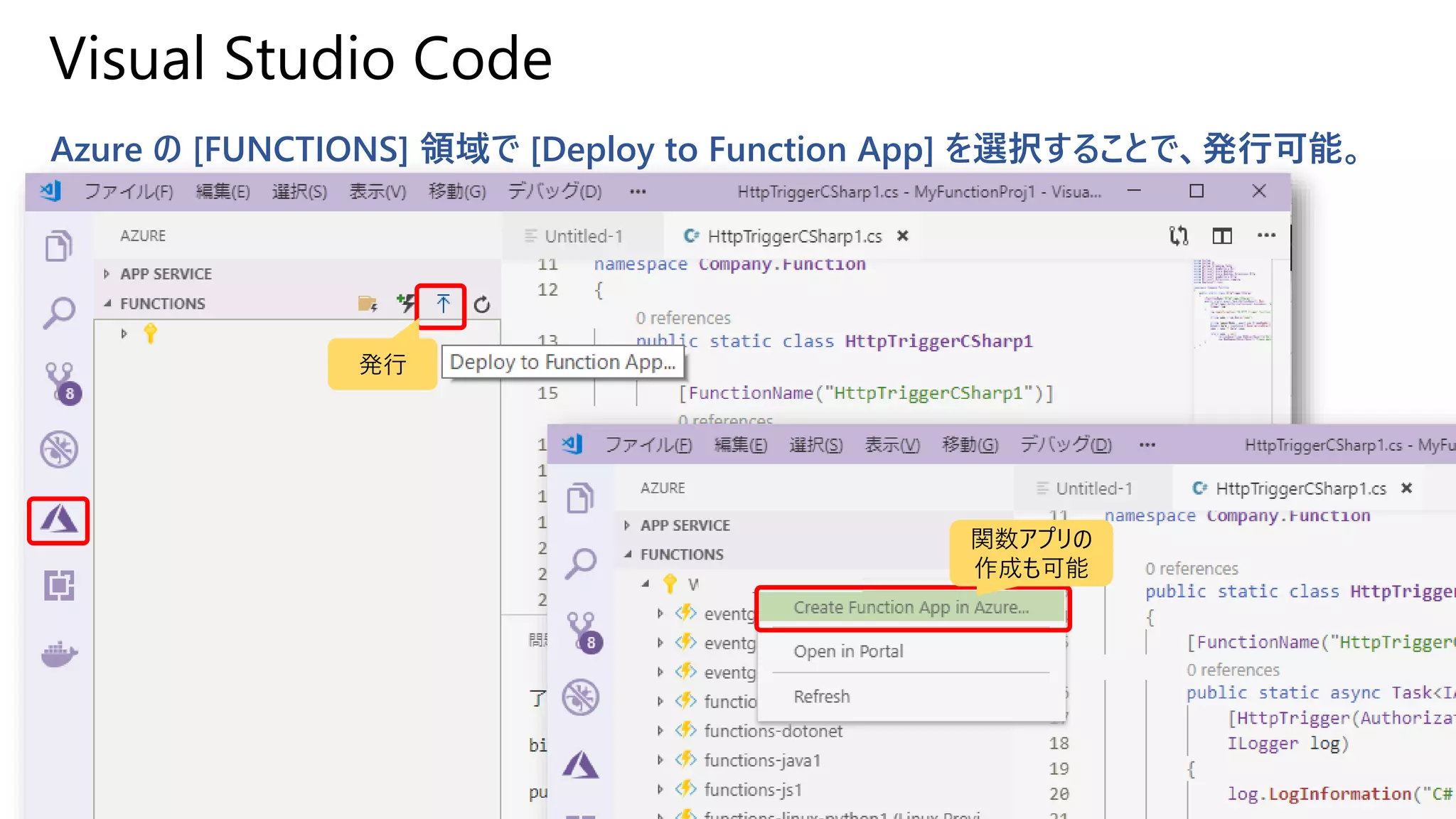Click line number 18 in front window editor

1059,743
